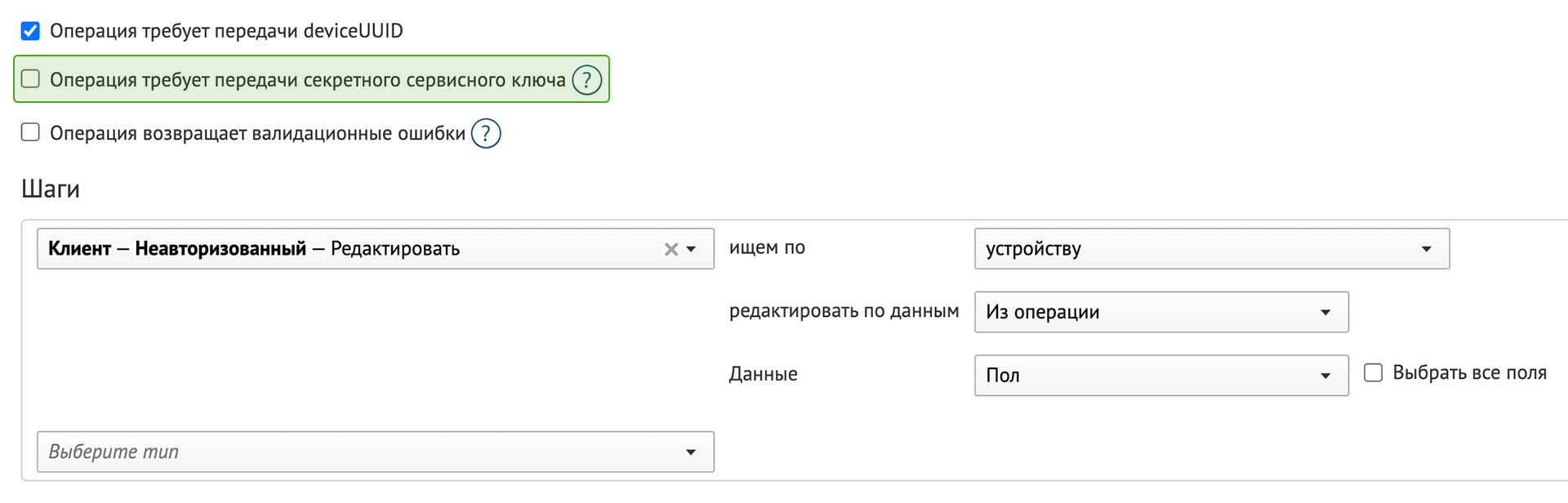Screen dimensions: 1568x503
Task: Open the 'устройству' search-by dropdown
Action: [x=1212, y=249]
